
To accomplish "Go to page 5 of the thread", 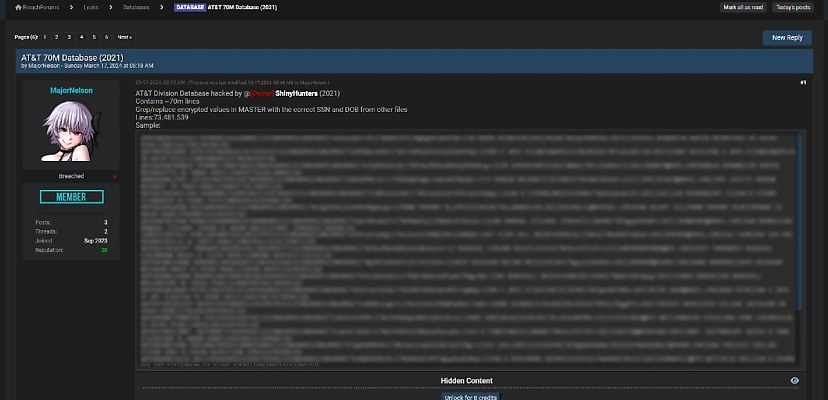I will coord(94,37).
